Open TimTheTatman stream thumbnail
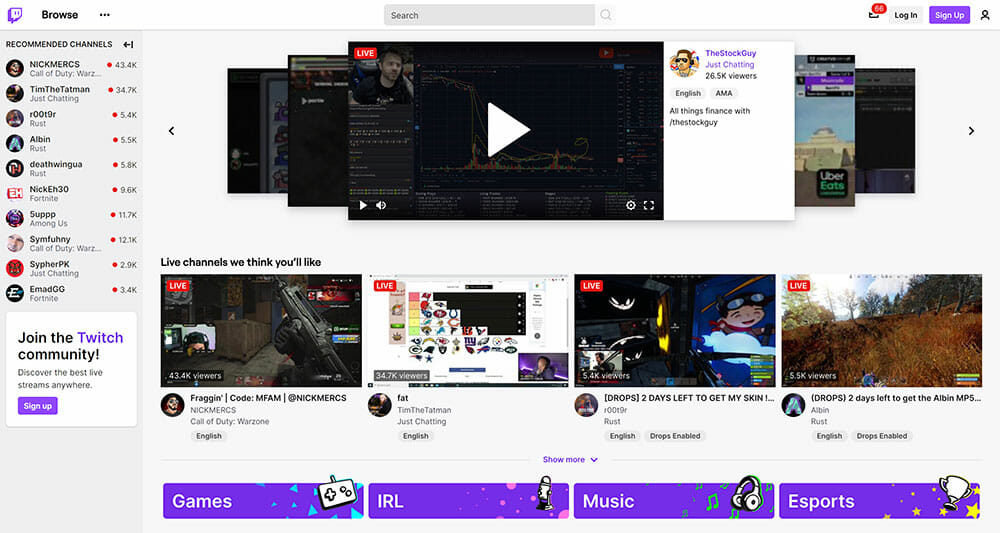 pyautogui.click(x=468, y=330)
